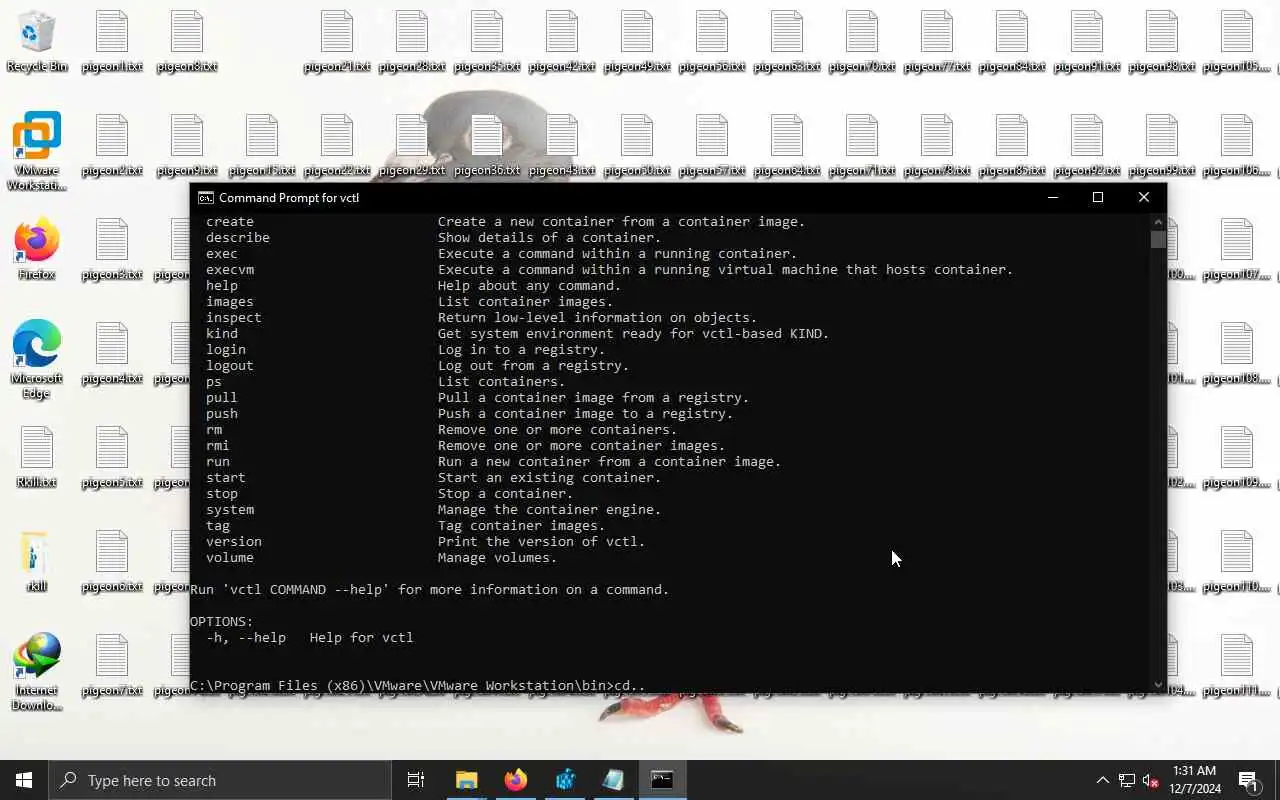Click the 'login' command line

[405, 350]
